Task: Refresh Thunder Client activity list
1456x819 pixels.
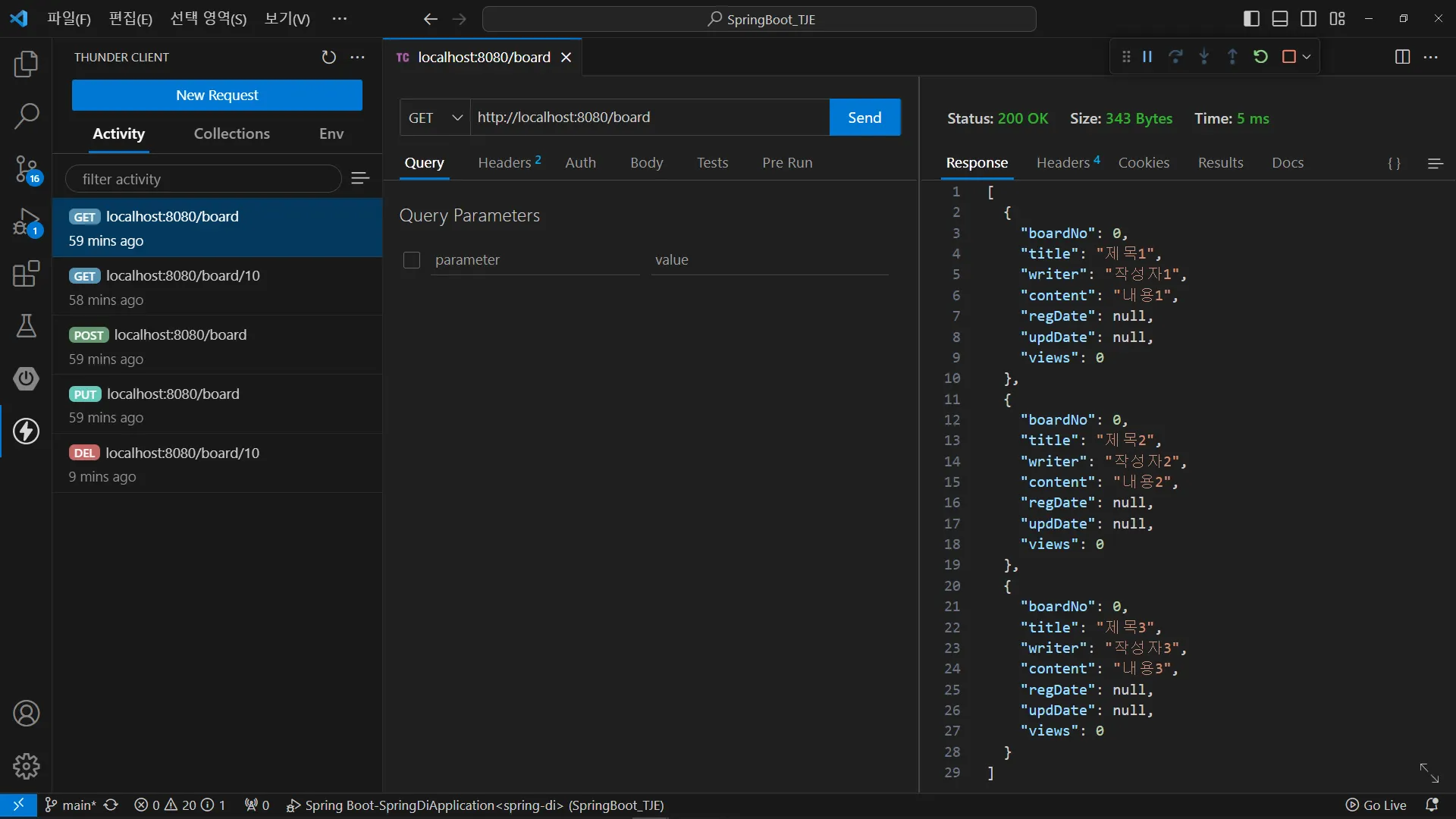Action: click(x=328, y=58)
